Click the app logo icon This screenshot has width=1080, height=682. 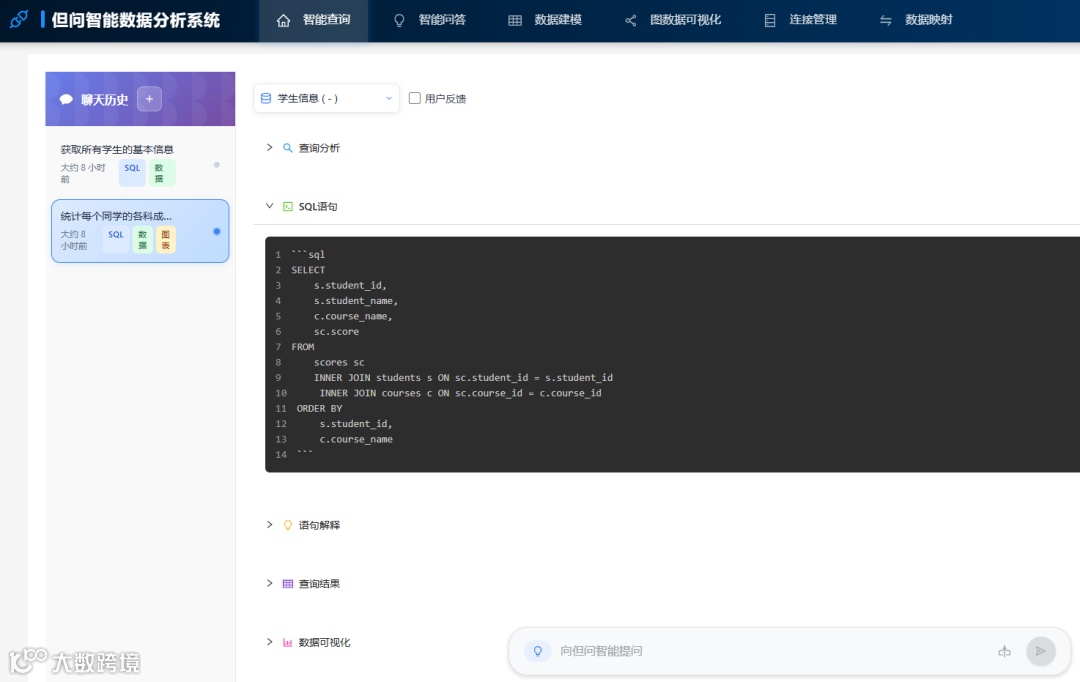[x=19, y=19]
